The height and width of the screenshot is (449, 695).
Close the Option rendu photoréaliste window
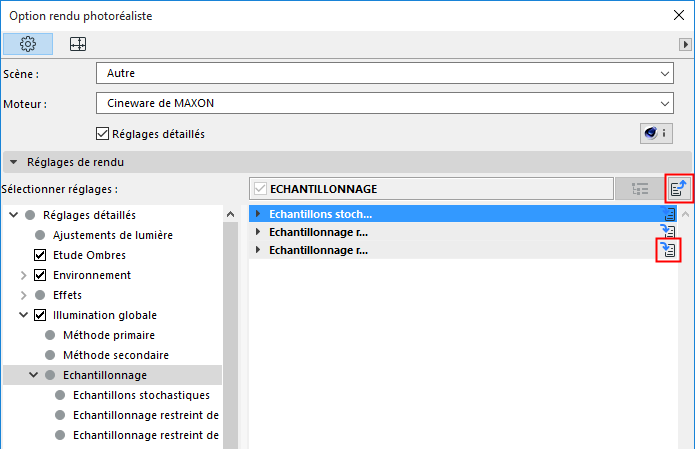pos(679,16)
